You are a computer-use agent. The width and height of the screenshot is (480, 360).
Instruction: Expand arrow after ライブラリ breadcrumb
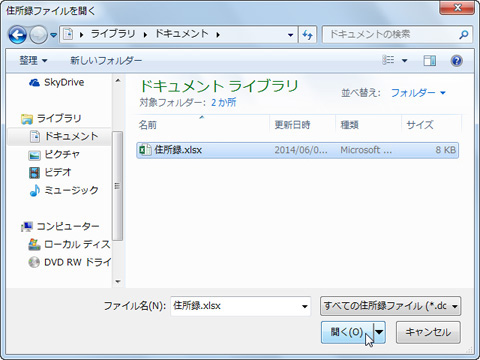pyautogui.click(x=145, y=35)
